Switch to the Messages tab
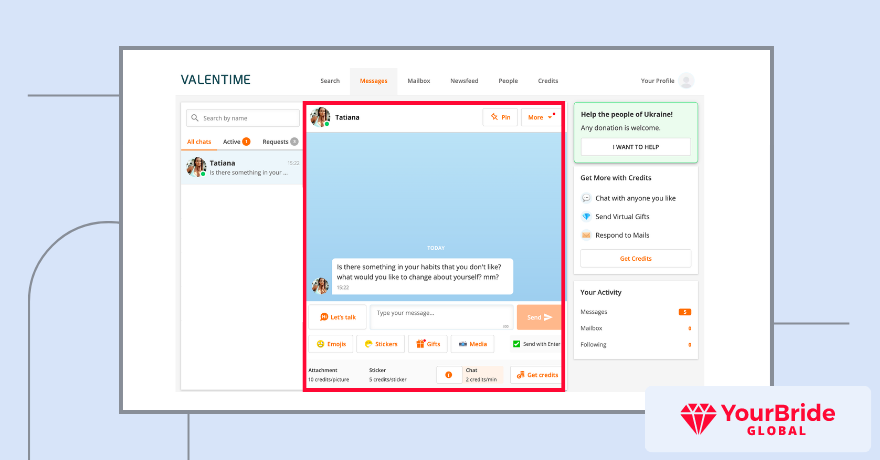This screenshot has width=880, height=460. point(373,81)
